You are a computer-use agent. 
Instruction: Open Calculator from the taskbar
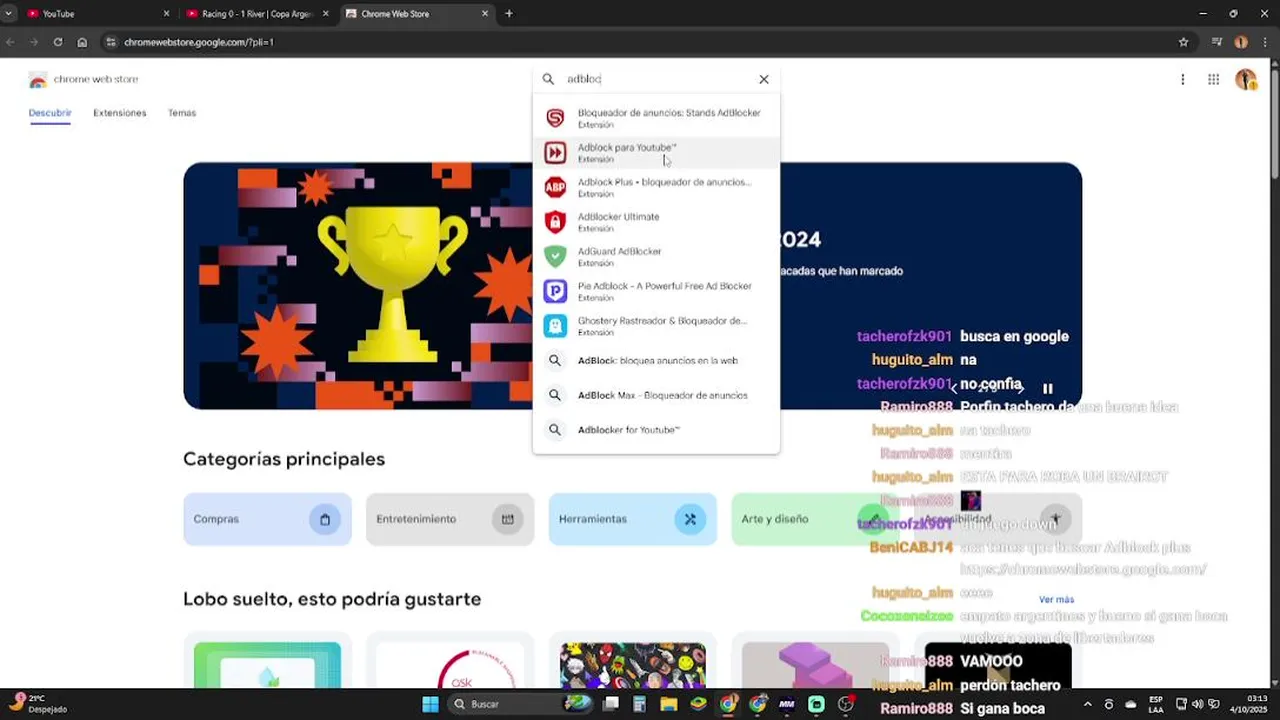[x=640, y=704]
